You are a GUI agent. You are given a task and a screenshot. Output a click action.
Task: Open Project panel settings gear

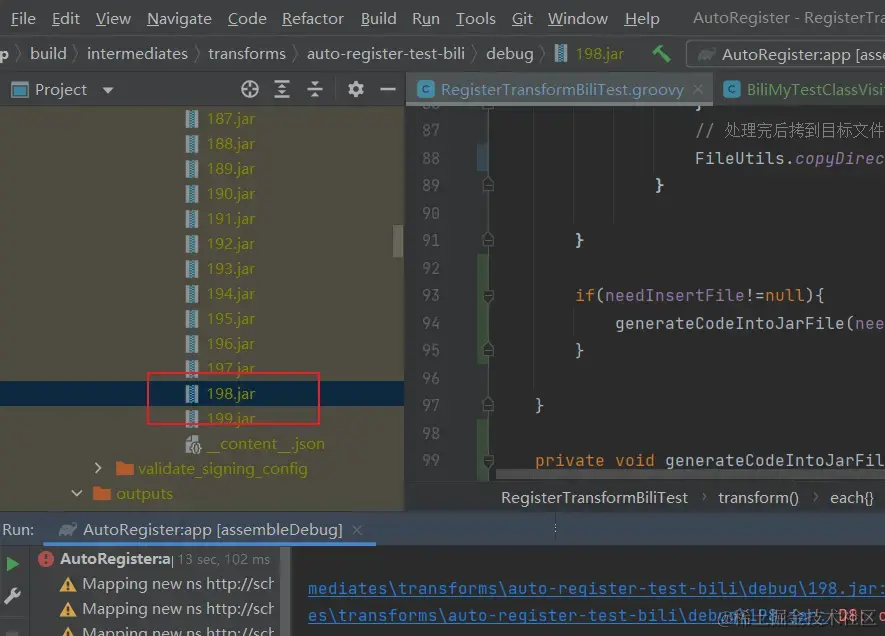[356, 89]
